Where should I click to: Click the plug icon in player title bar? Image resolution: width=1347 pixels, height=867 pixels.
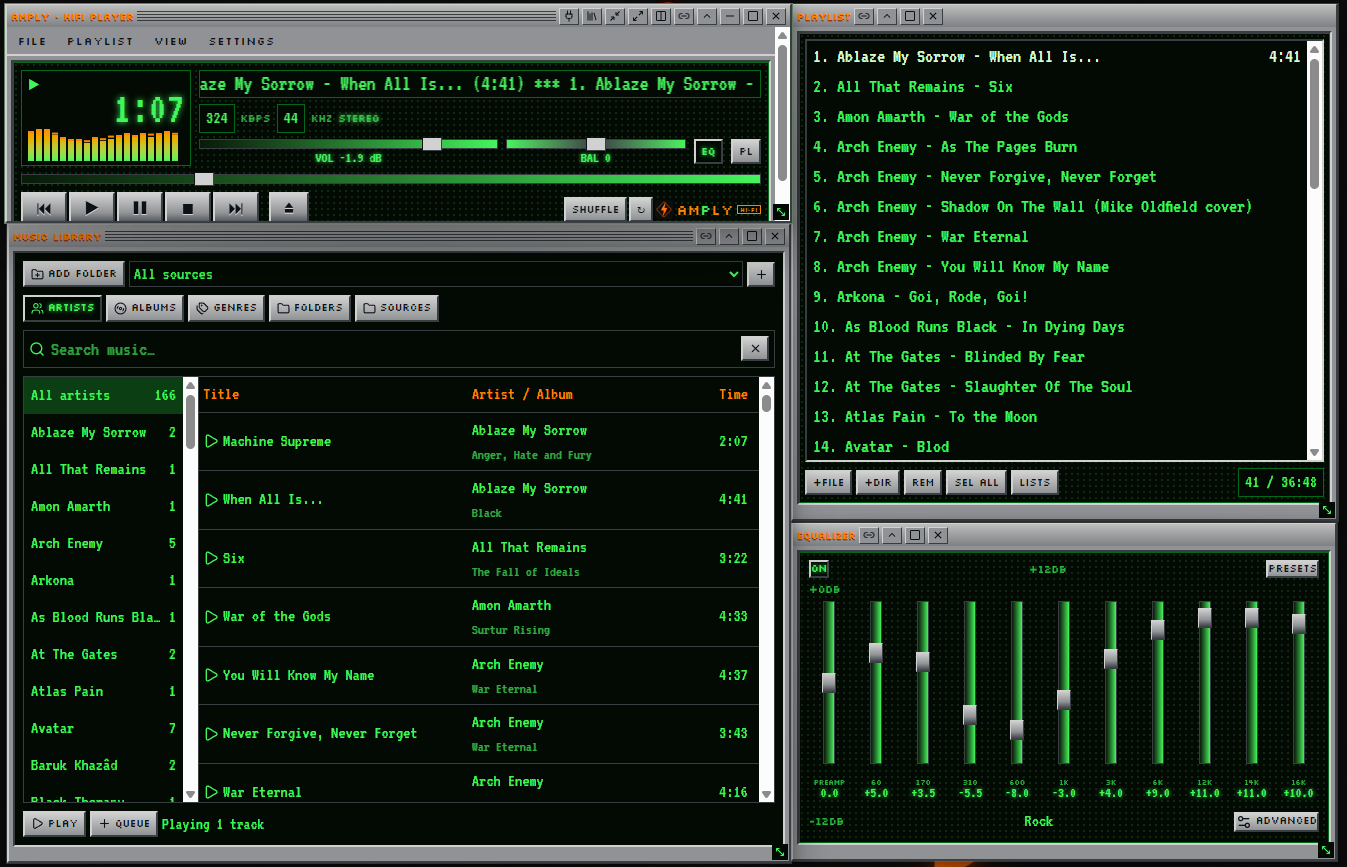pos(569,16)
